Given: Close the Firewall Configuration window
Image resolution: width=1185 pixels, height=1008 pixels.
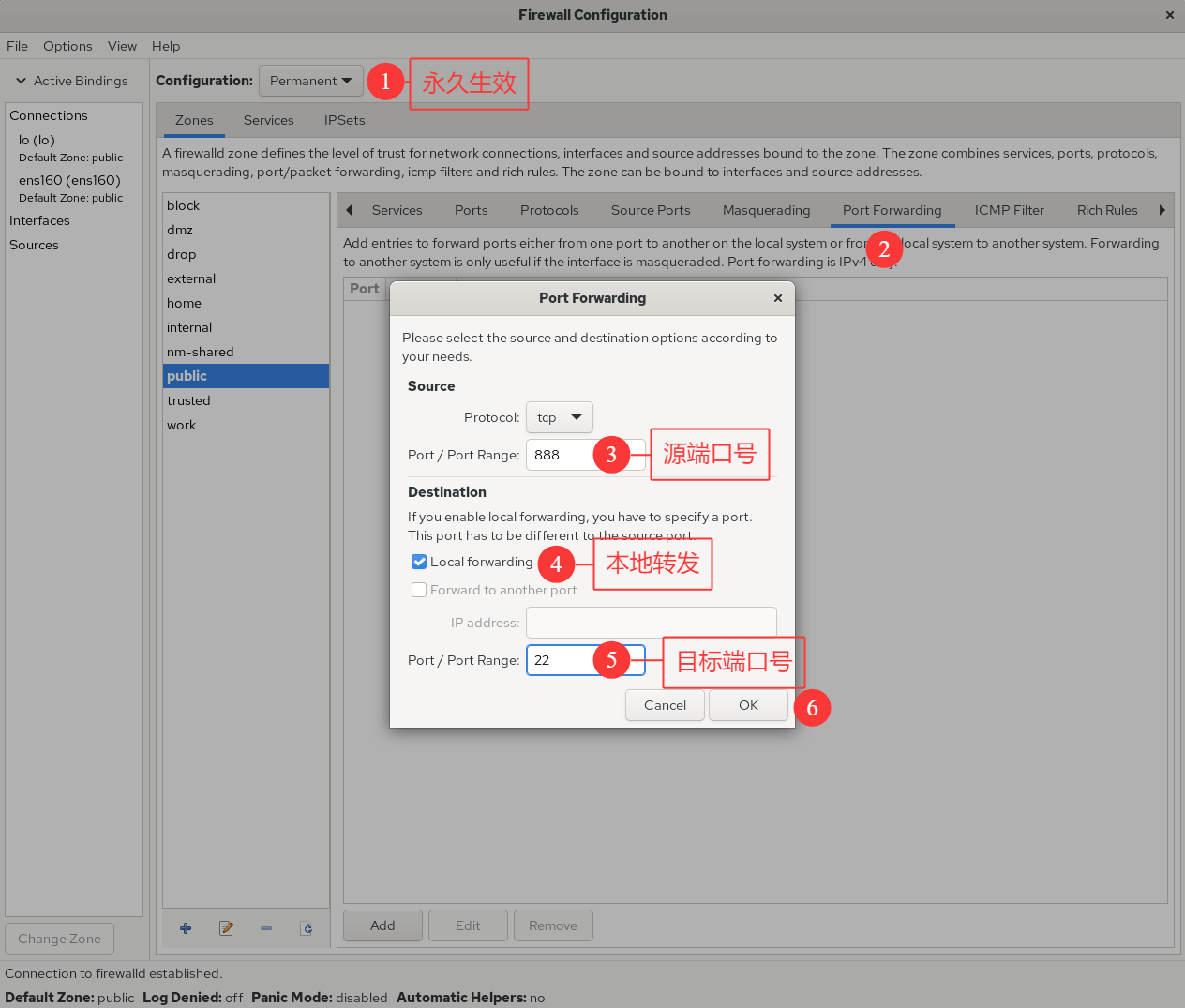Looking at the screenshot, I should [x=1169, y=15].
